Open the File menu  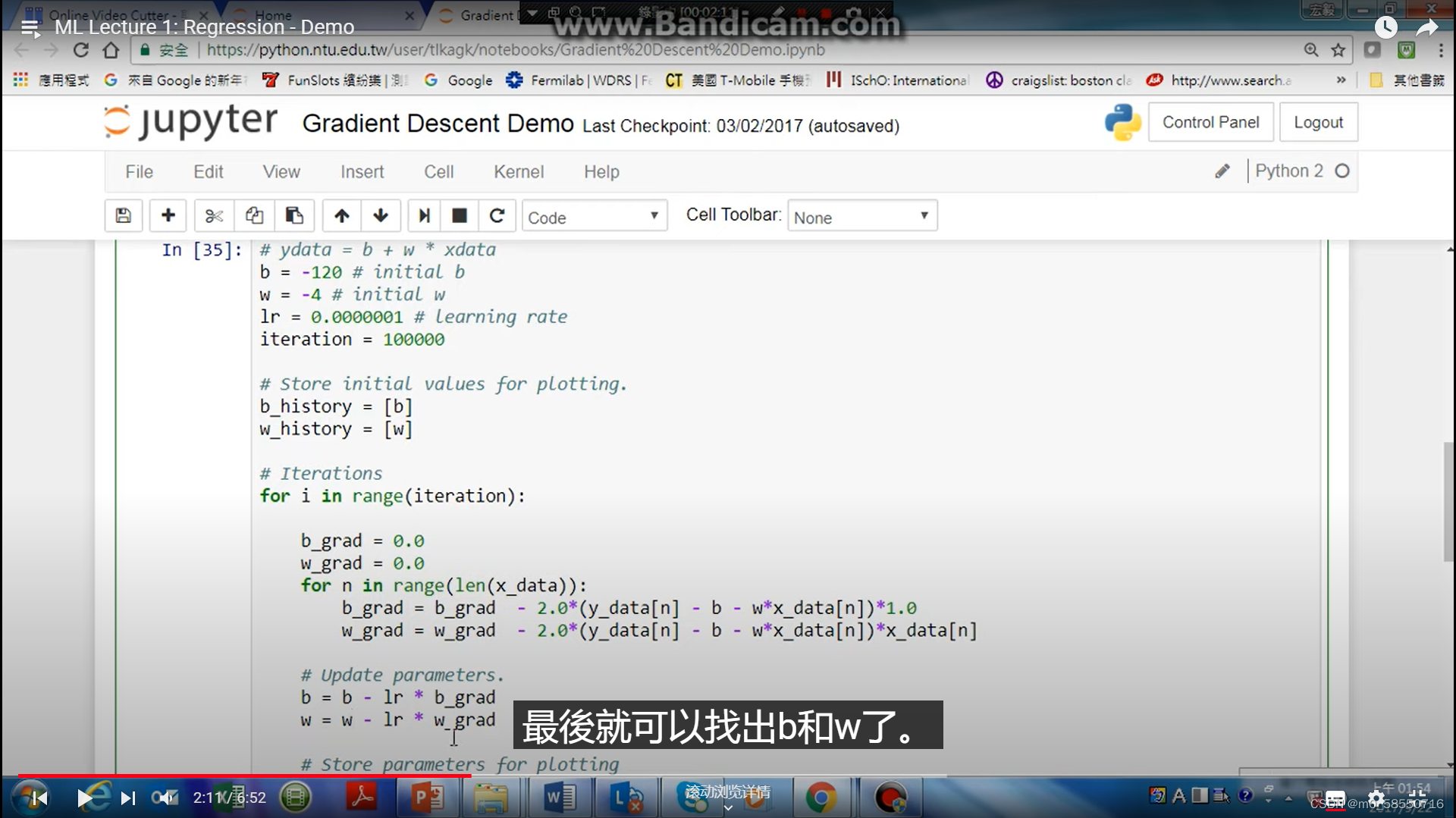(139, 172)
